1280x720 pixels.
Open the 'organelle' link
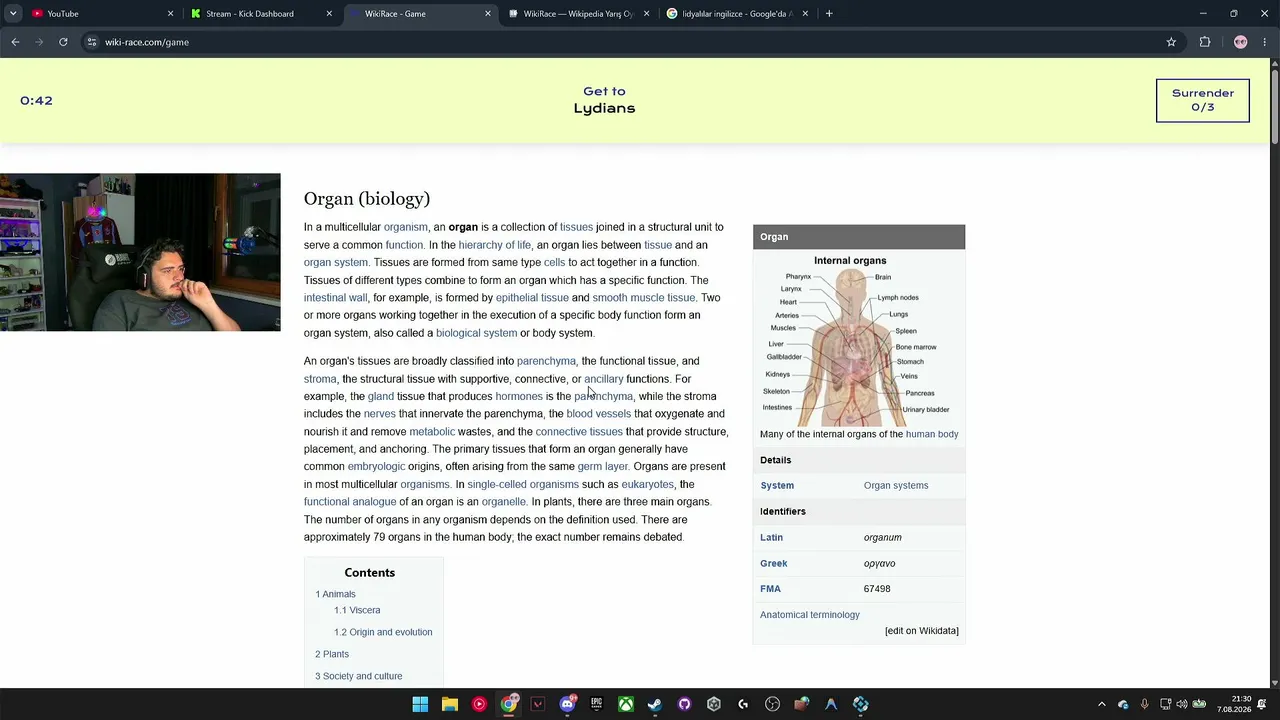pyautogui.click(x=504, y=502)
